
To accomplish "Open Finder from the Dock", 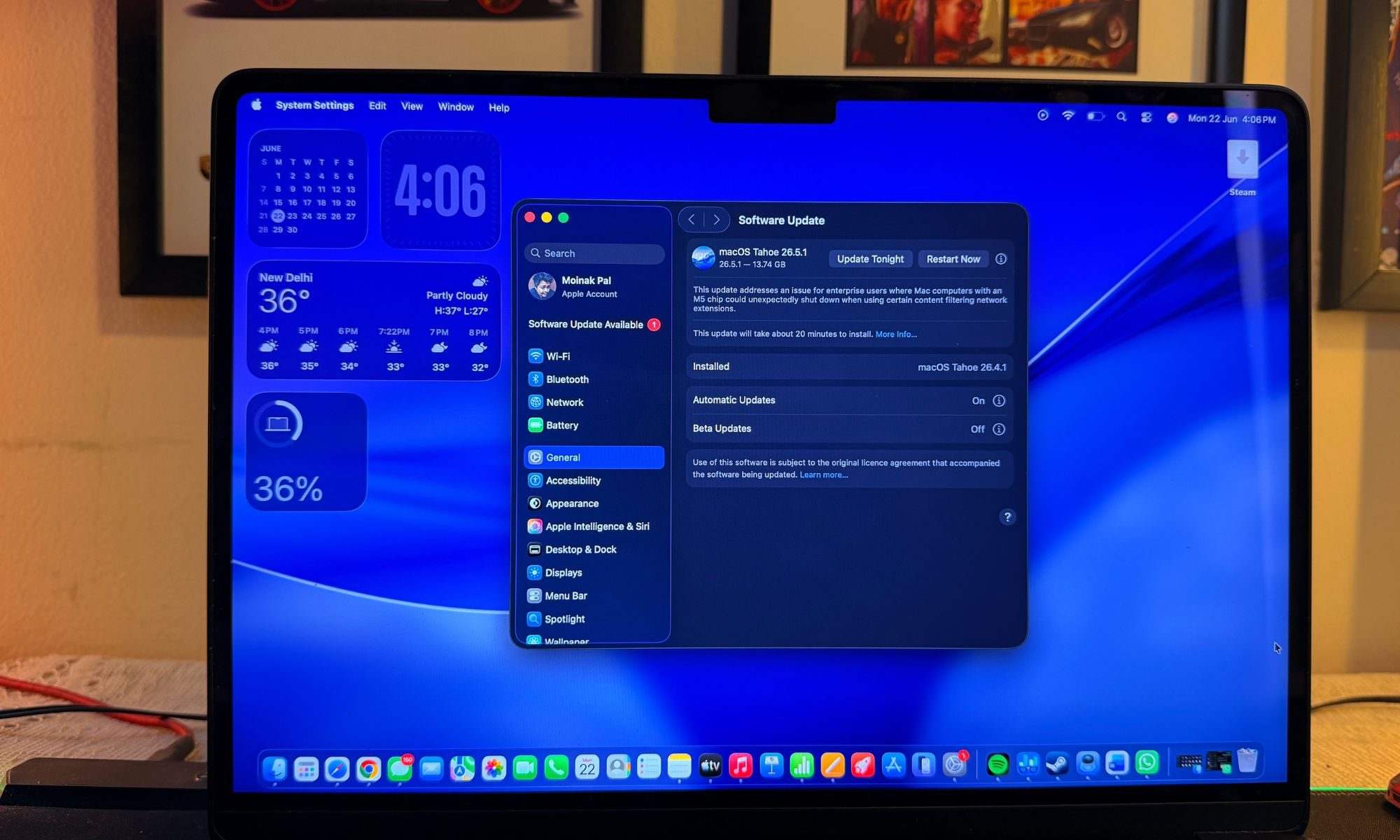I will point(274,769).
